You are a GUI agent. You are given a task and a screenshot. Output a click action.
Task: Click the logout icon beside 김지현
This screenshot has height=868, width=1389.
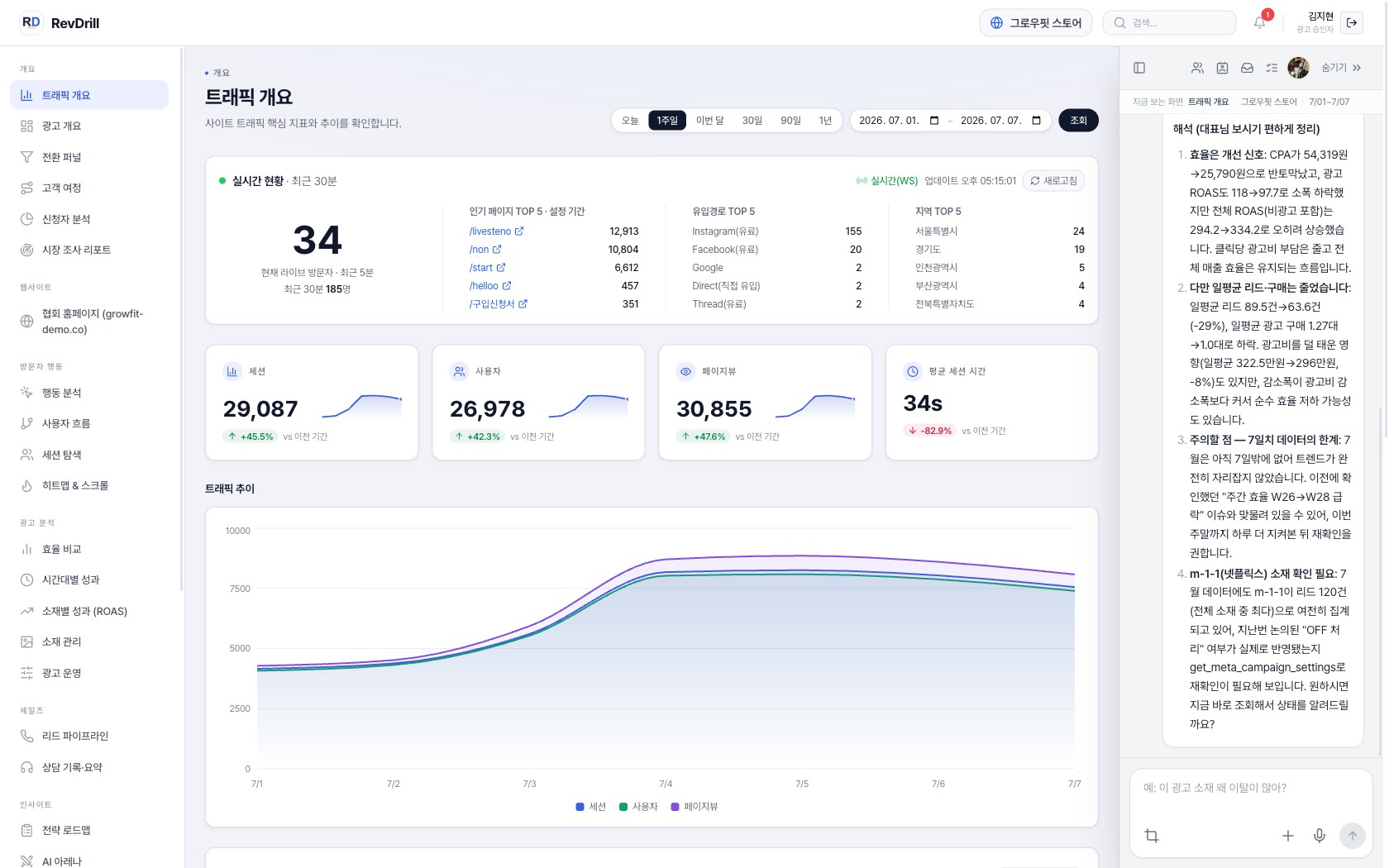tap(1352, 22)
